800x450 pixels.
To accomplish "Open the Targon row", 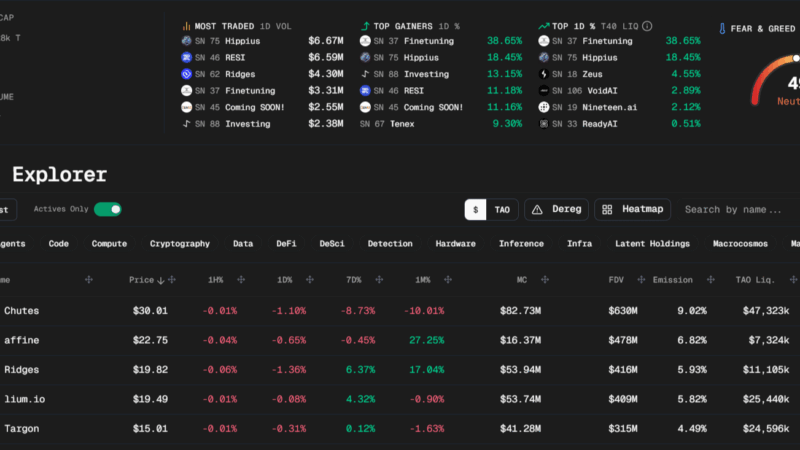I will coord(400,429).
